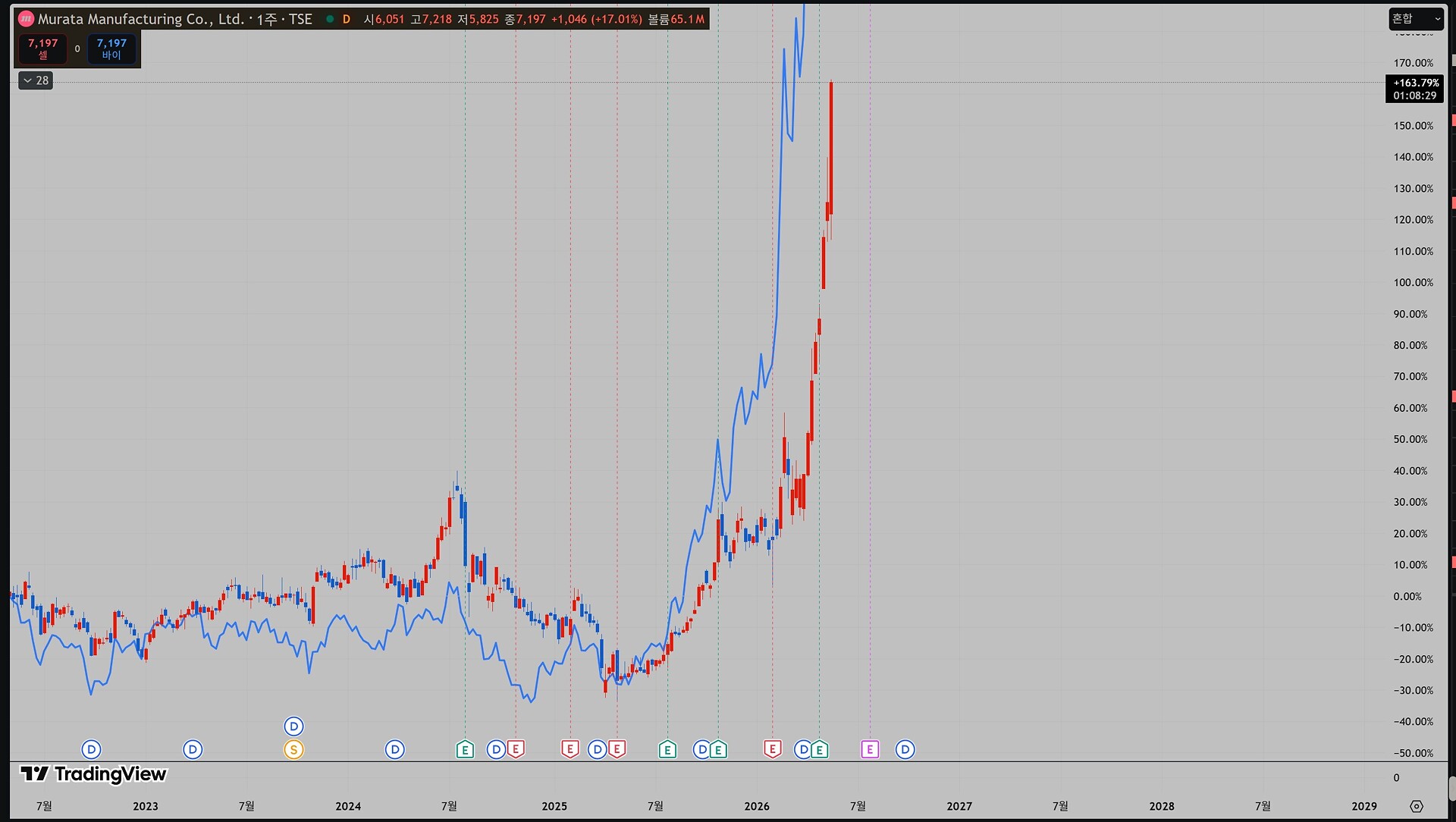
Task: Click the 2023 time axis label
Action: 146,806
